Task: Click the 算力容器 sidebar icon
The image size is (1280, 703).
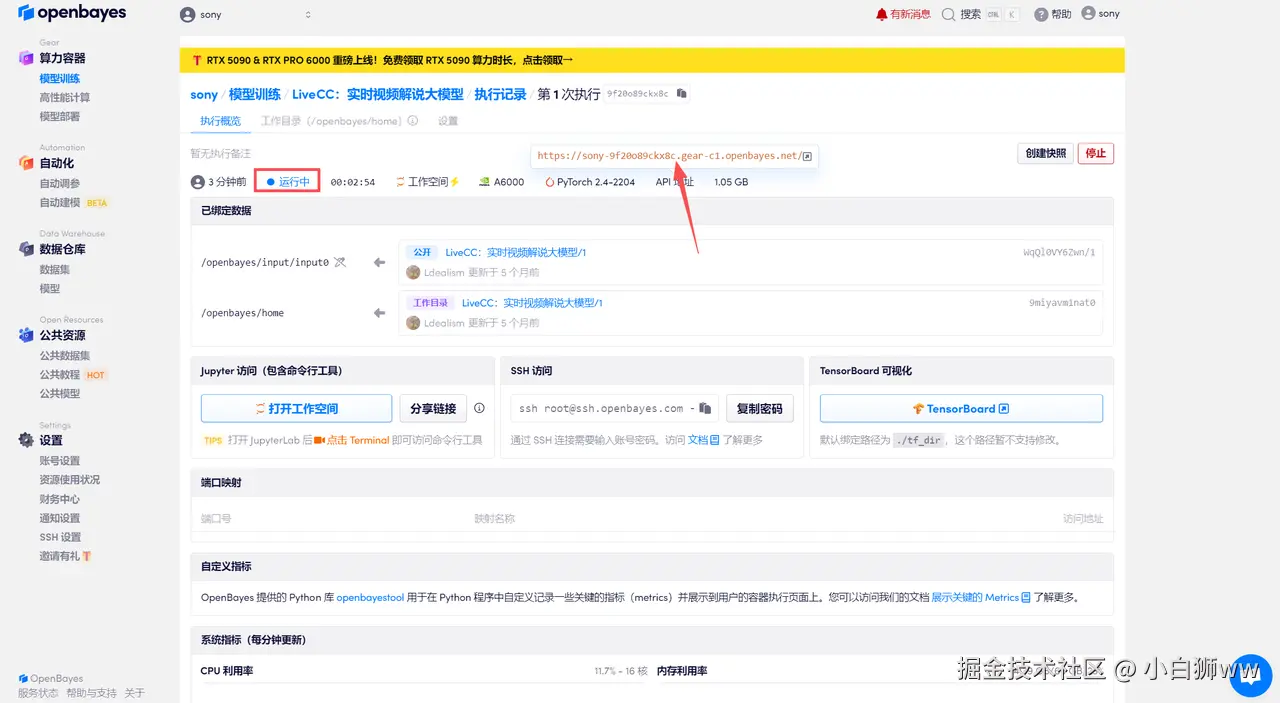Action: (x=26, y=58)
